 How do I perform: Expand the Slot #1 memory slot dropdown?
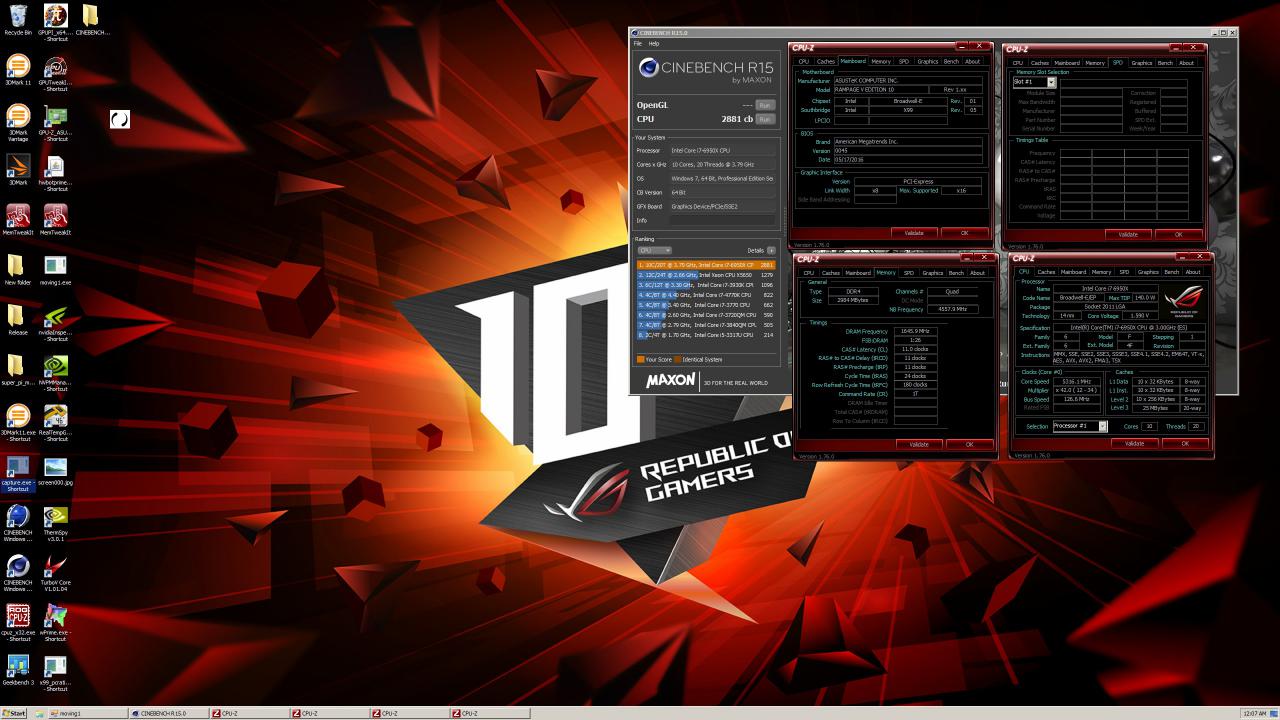click(1051, 82)
